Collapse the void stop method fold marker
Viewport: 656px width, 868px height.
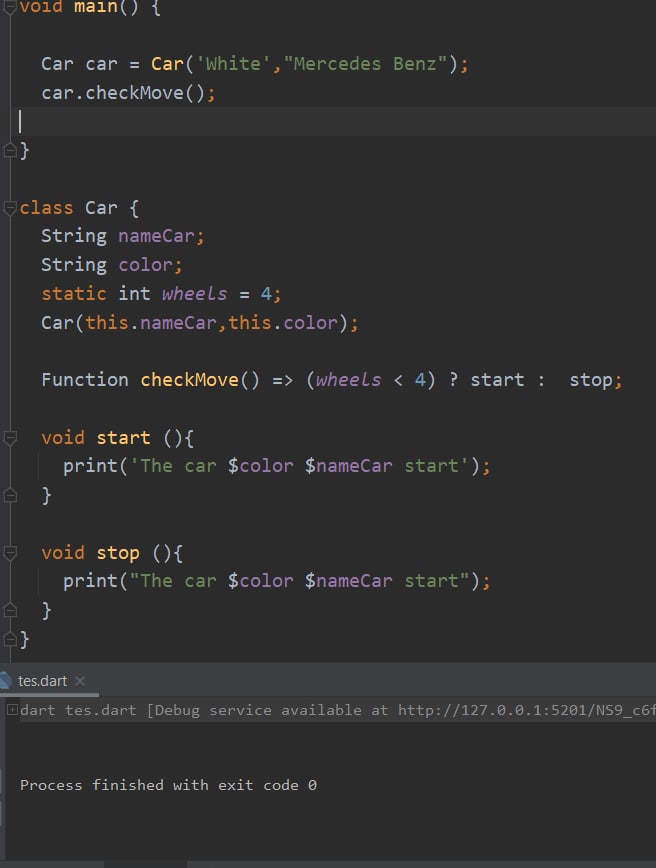click(x=10, y=553)
